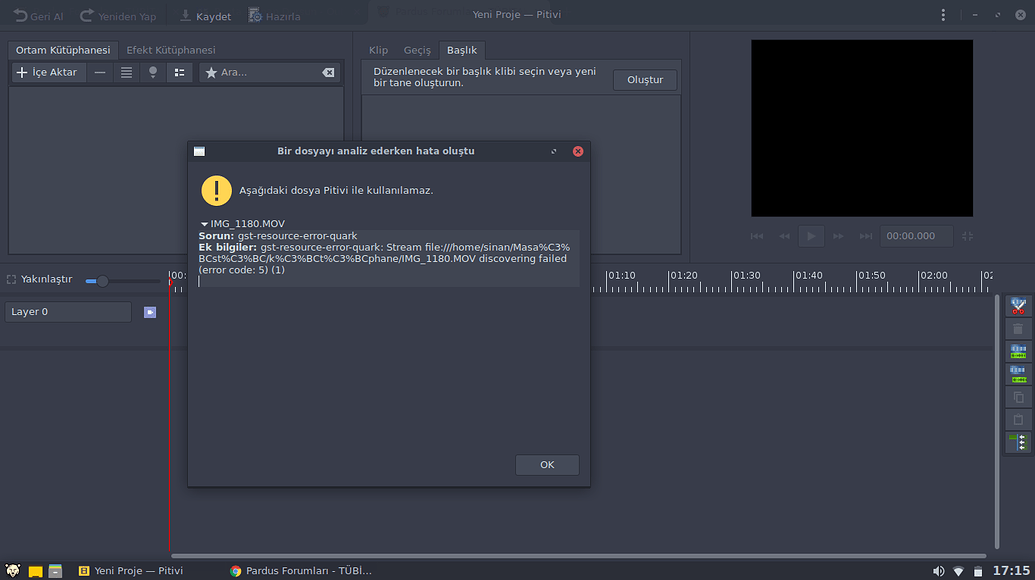This screenshot has width=1035, height=580.
Task: Toggle list view in media library
Action: (125, 71)
